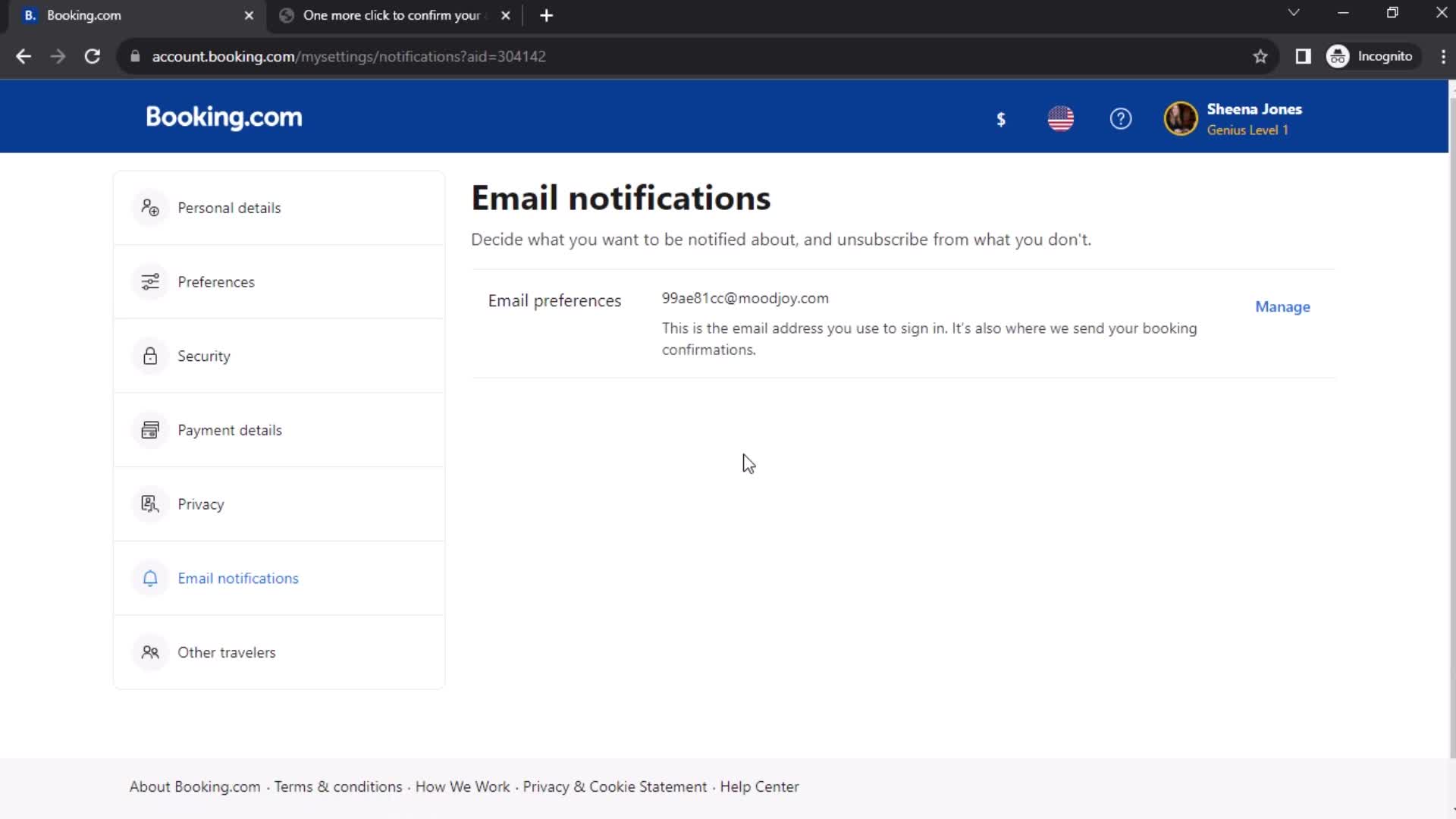Click the currency dollar icon
Screen dimensions: 1456x819
coord(1001,119)
